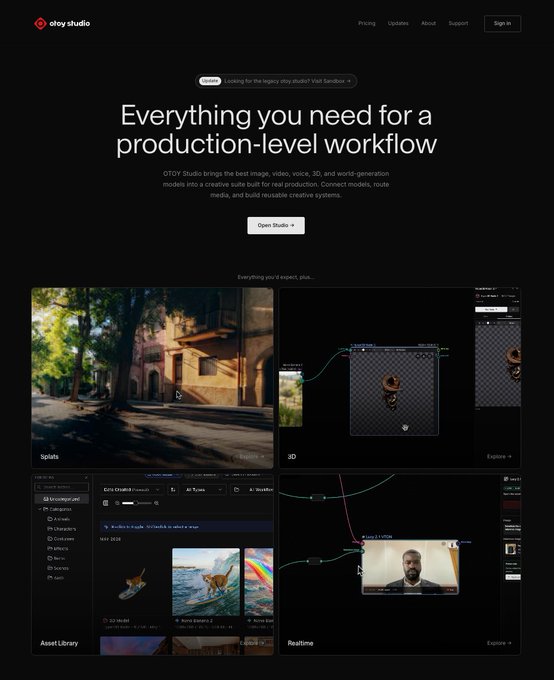
Task: Click the Asset Library card title label
Action: (x=59, y=643)
